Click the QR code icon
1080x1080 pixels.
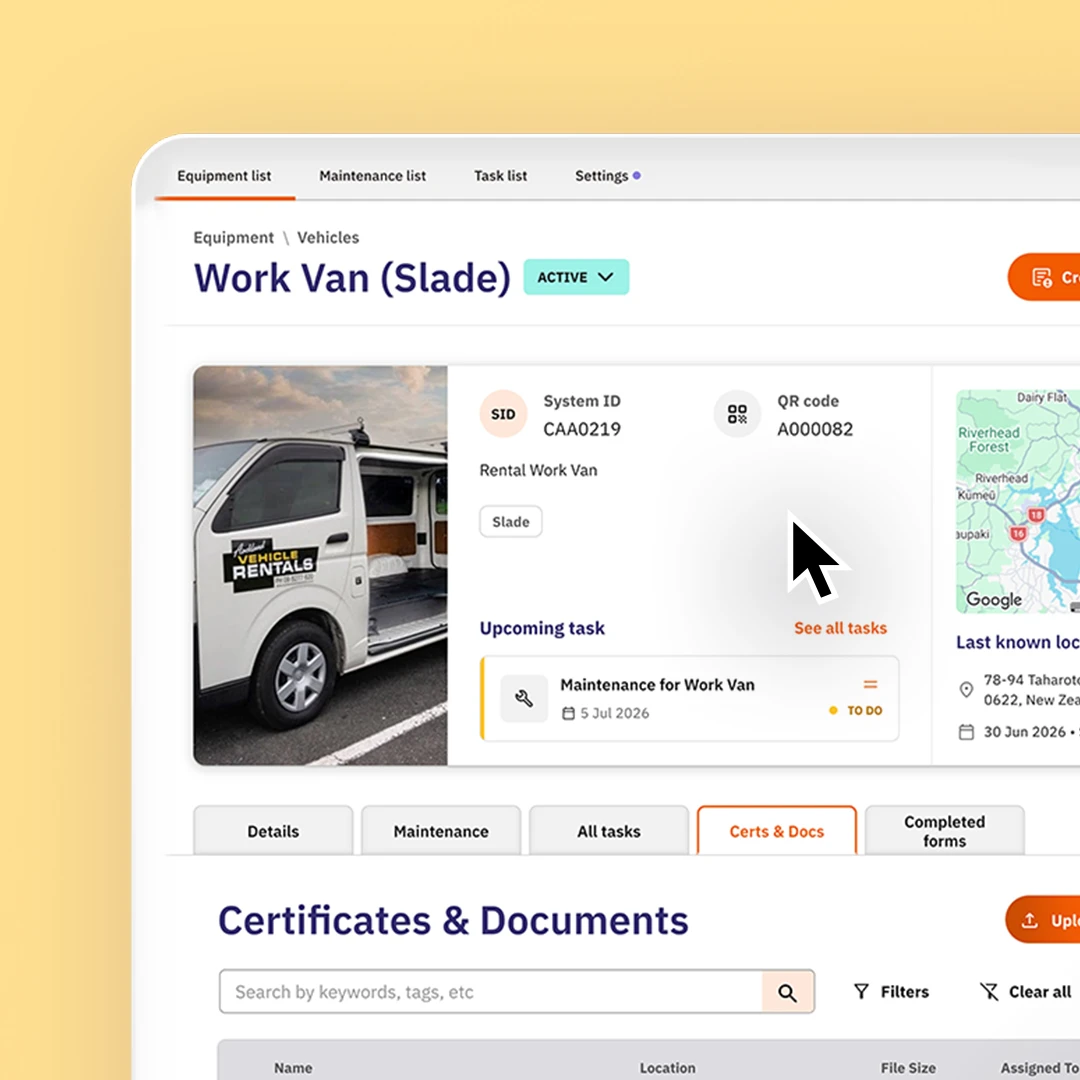(x=737, y=414)
